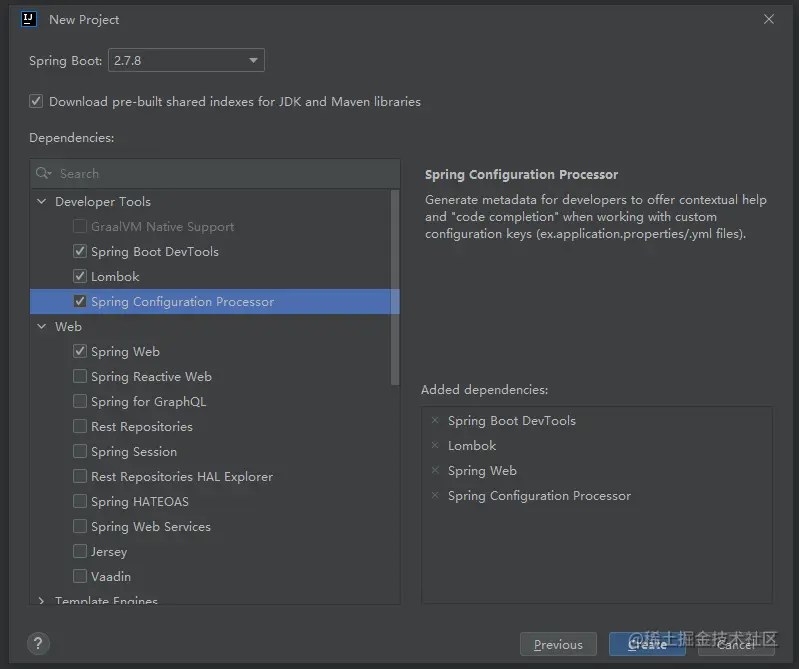
Task: Enable Spring Session checkbox
Action: (79, 451)
